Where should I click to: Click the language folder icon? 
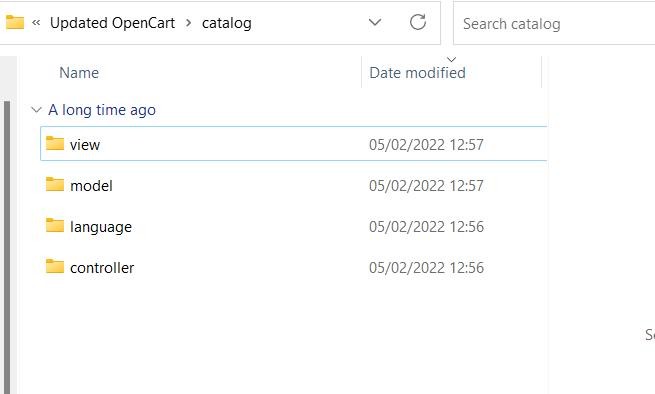55,225
